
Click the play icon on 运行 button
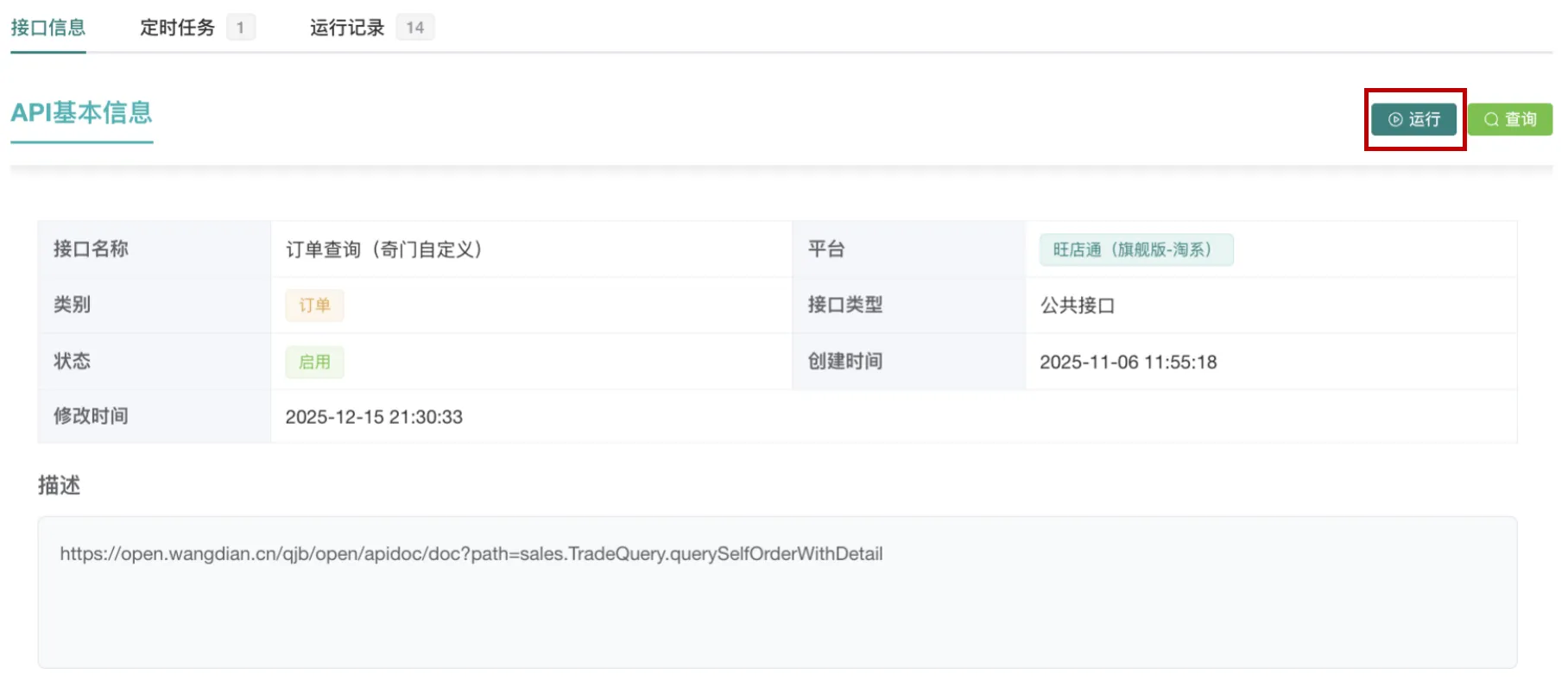pyautogui.click(x=1395, y=120)
